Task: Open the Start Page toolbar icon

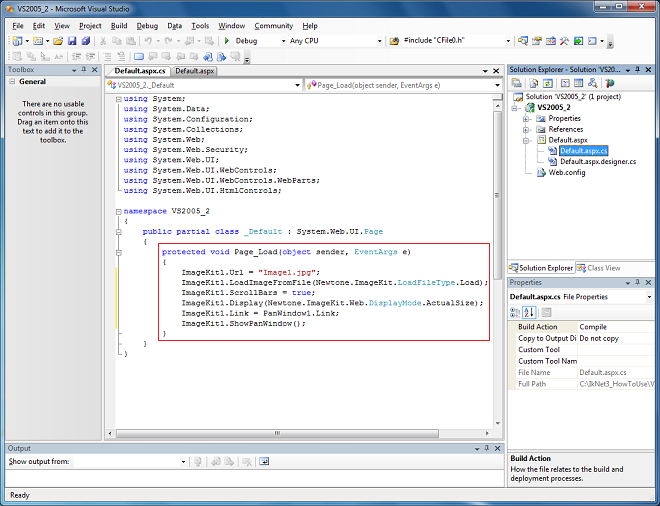Action: (x=579, y=41)
